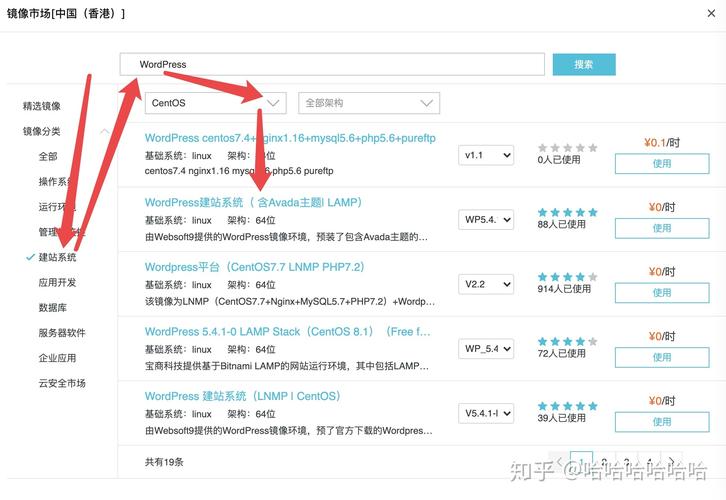Select the 企业应用 category

[x=57, y=358]
